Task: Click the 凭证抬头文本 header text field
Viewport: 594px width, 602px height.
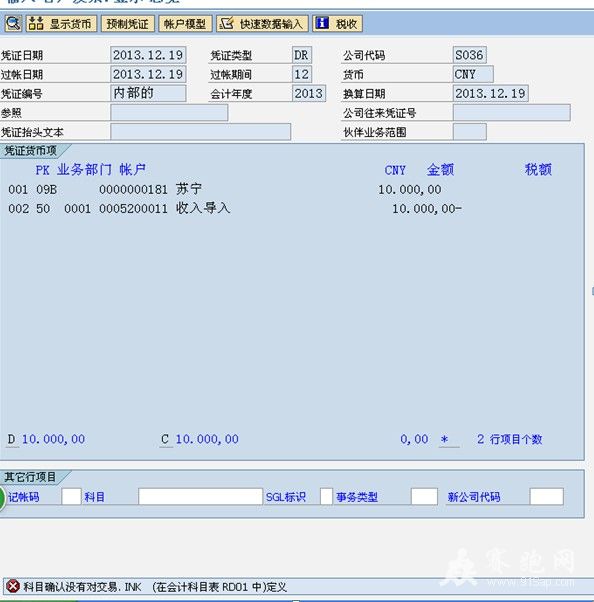Action: coord(200,132)
